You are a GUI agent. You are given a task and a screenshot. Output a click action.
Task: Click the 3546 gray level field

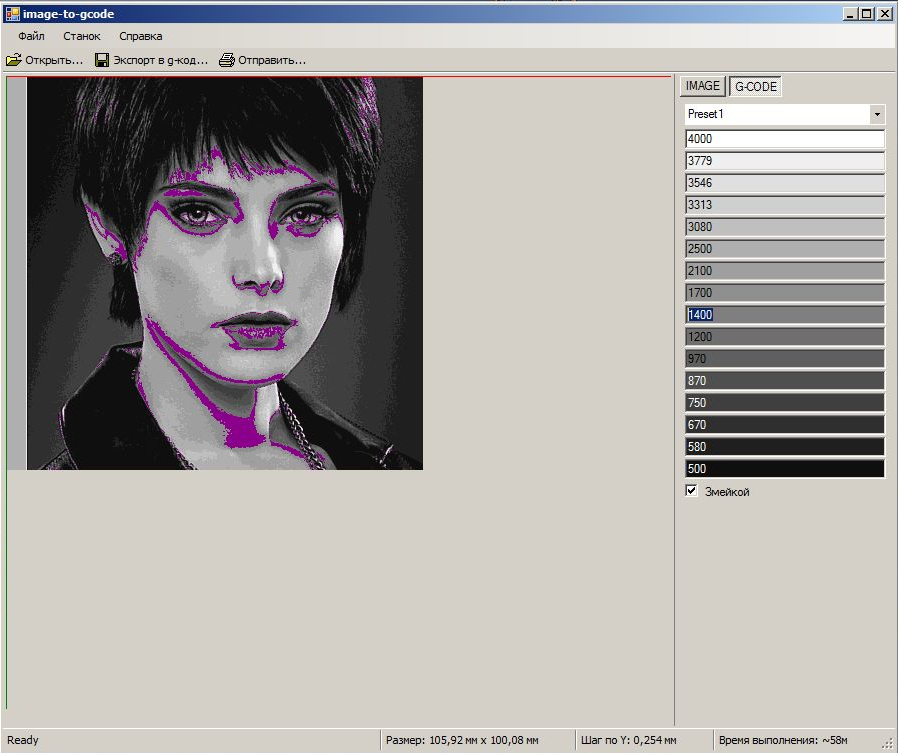pyautogui.click(x=785, y=183)
